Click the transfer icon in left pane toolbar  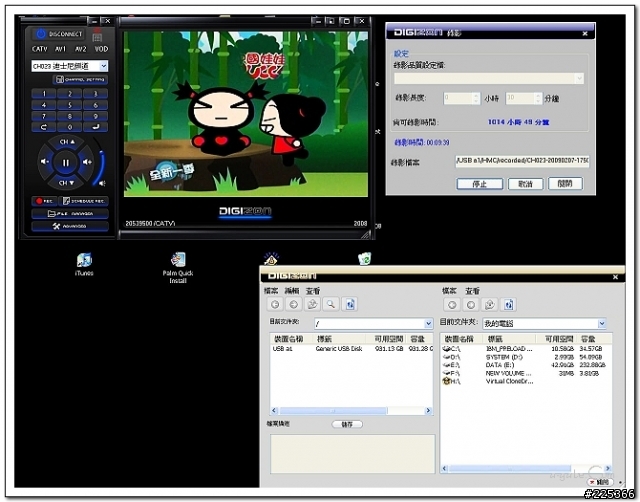[x=350, y=304]
